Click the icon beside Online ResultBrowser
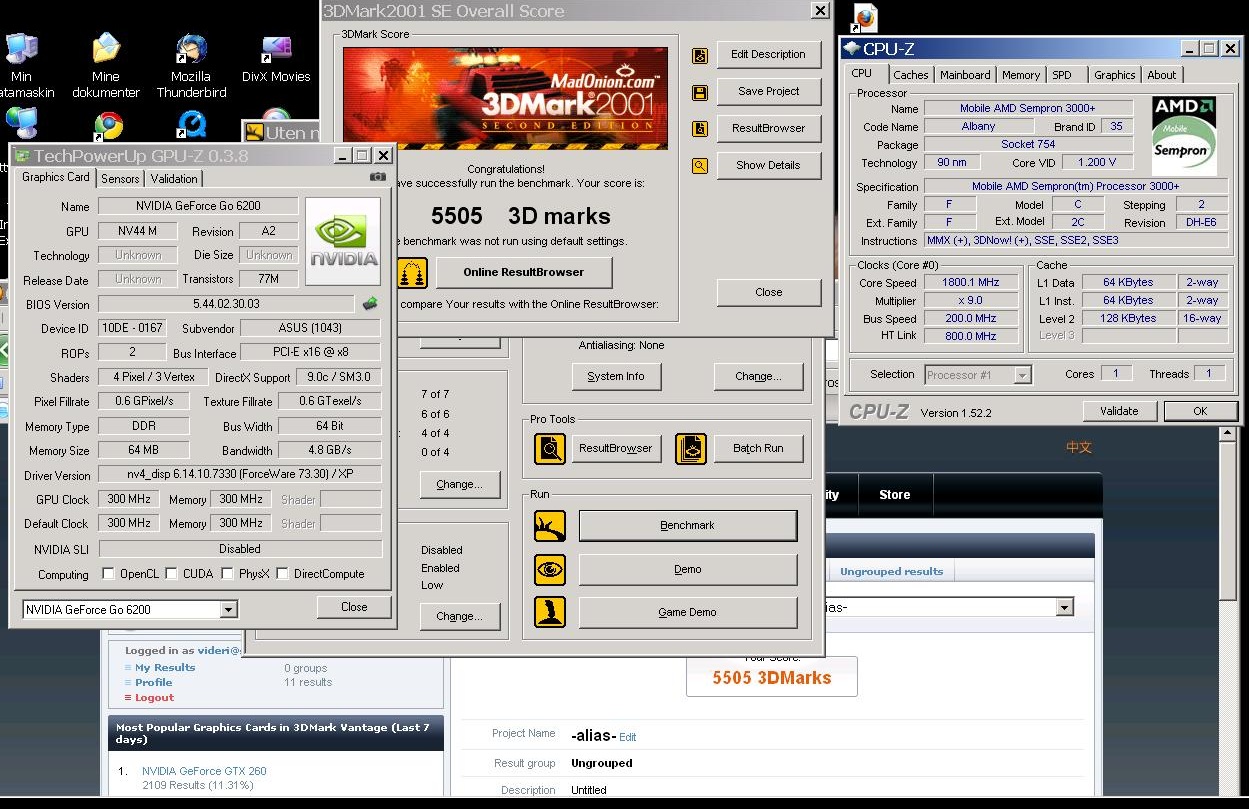The height and width of the screenshot is (809, 1249). point(412,272)
